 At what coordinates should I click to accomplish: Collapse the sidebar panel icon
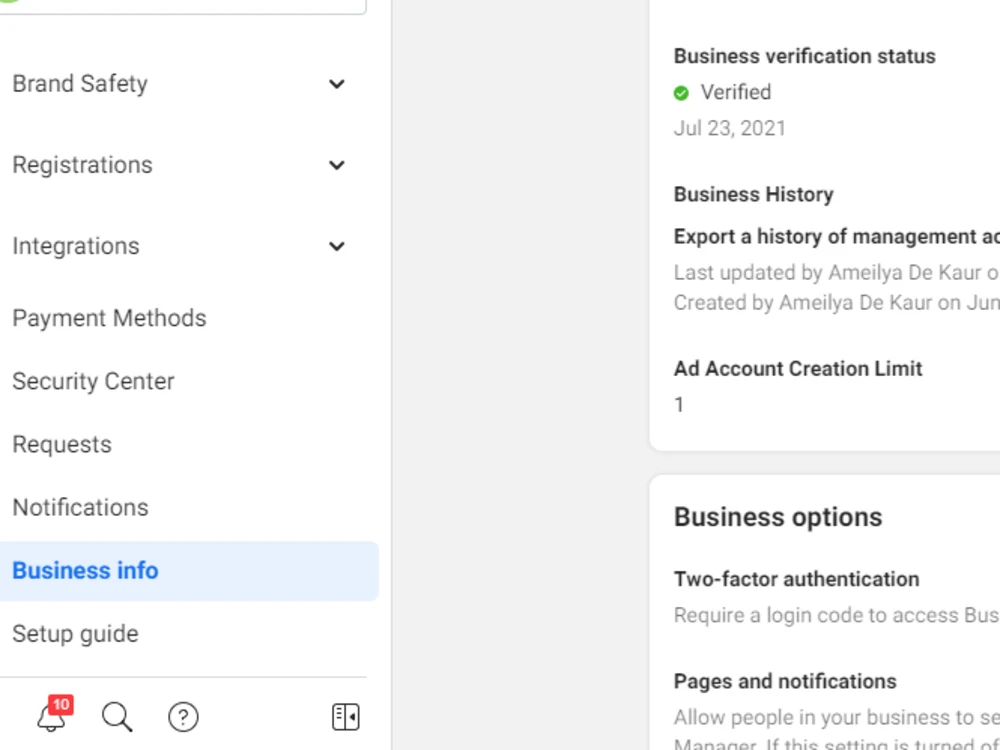346,717
